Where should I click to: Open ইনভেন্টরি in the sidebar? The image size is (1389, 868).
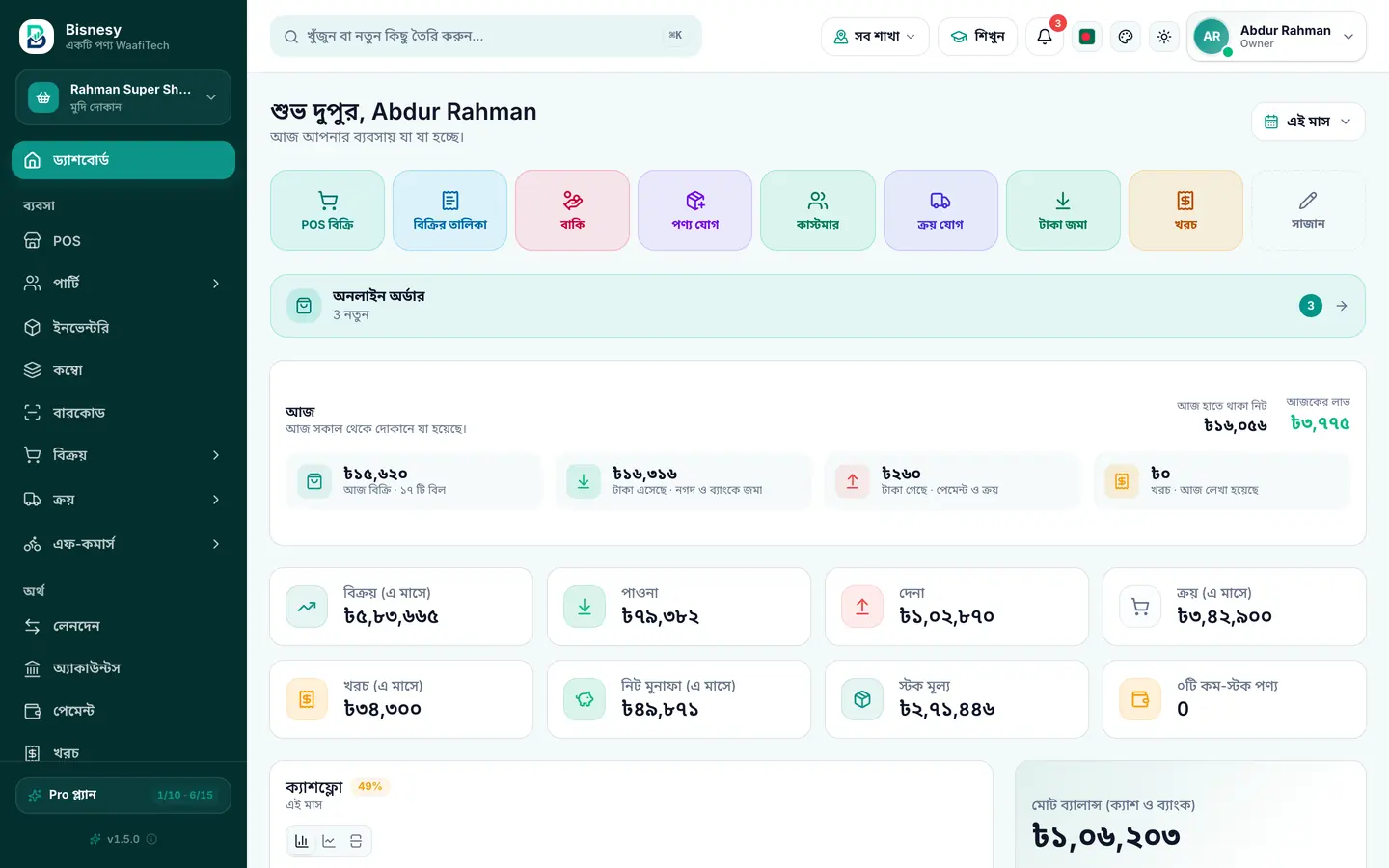point(123,327)
